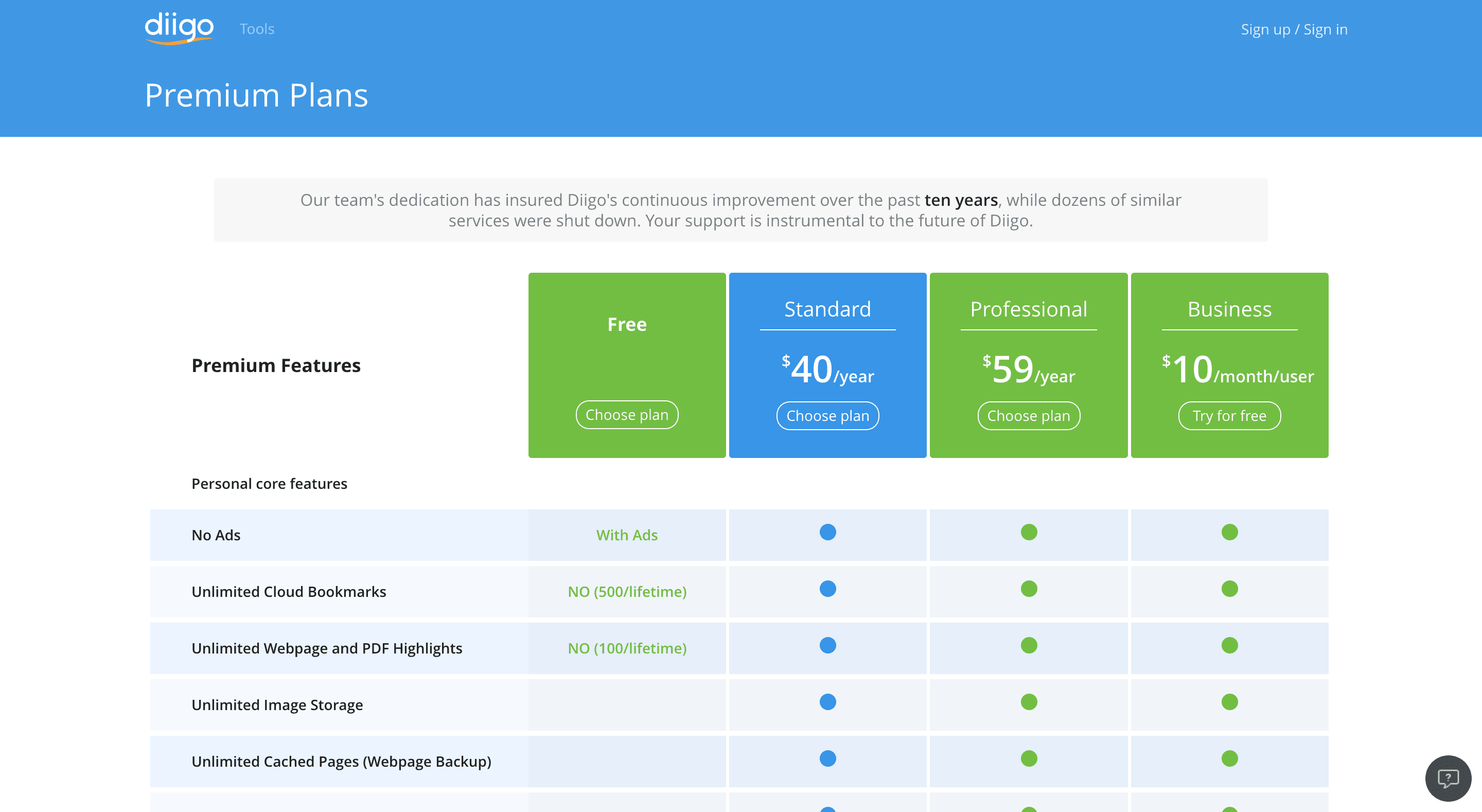This screenshot has width=1482, height=812.
Task: Open the Tools menu
Action: pyautogui.click(x=257, y=29)
